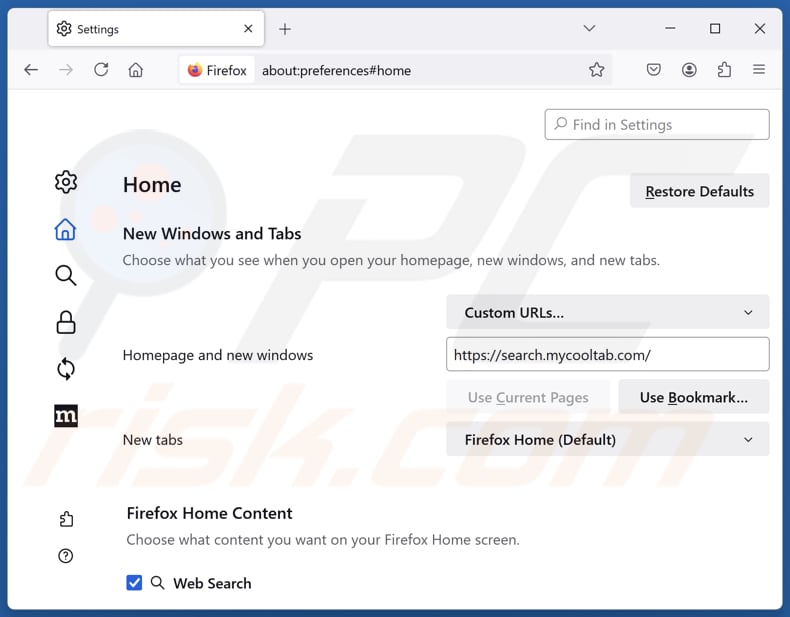Viewport: 790px width, 617px height.
Task: Click the homepage URL field search.mycooltab.com
Action: 608,355
